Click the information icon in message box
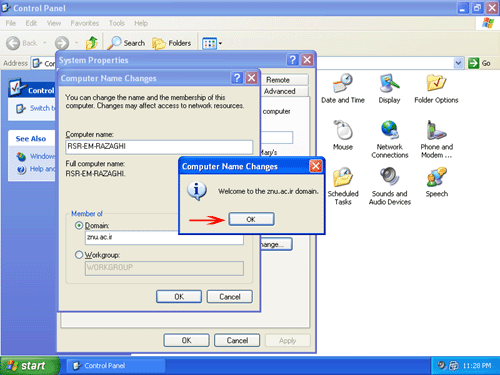The image size is (500, 375). pos(197,191)
